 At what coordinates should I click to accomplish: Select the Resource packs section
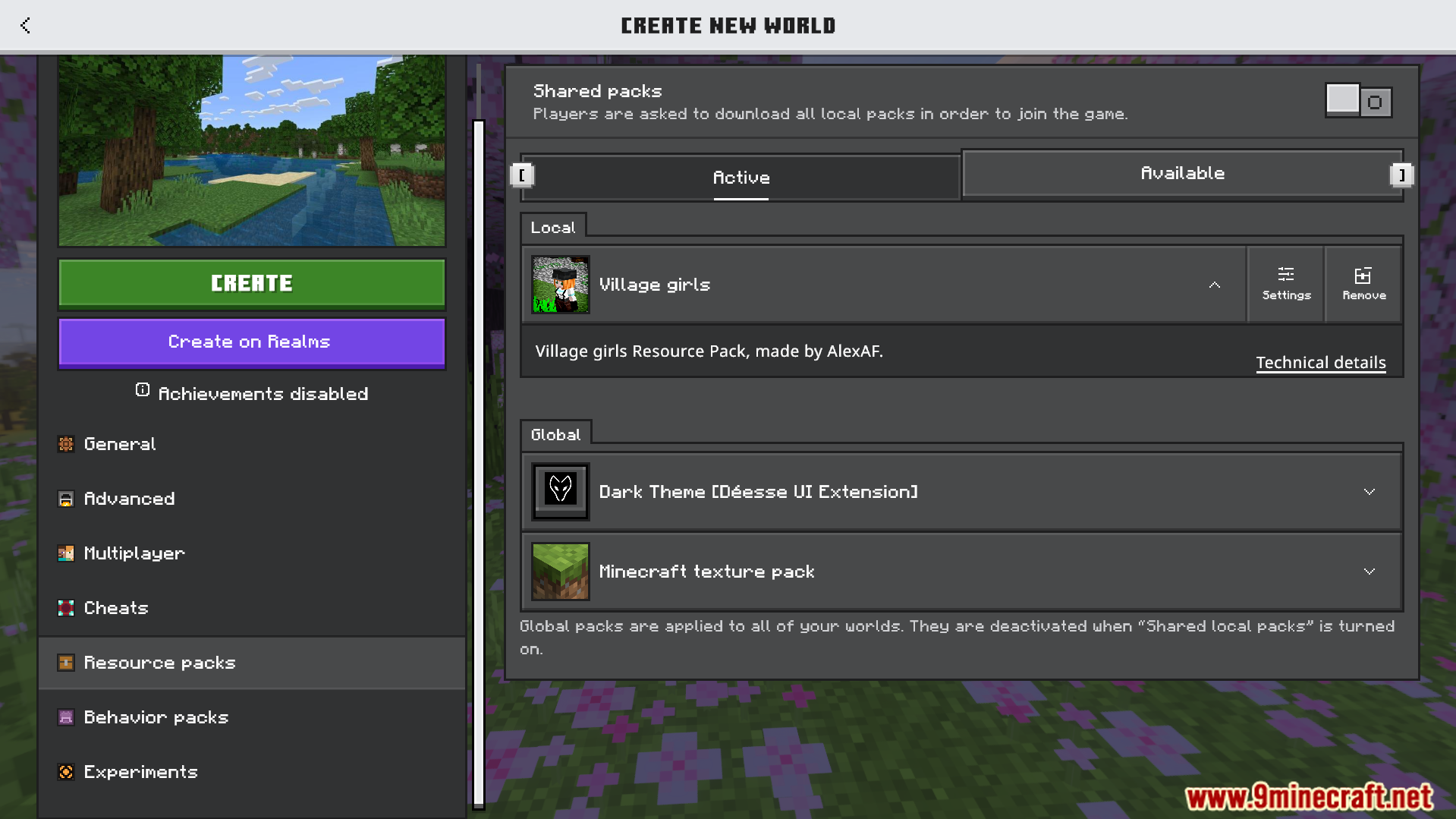pos(252,663)
